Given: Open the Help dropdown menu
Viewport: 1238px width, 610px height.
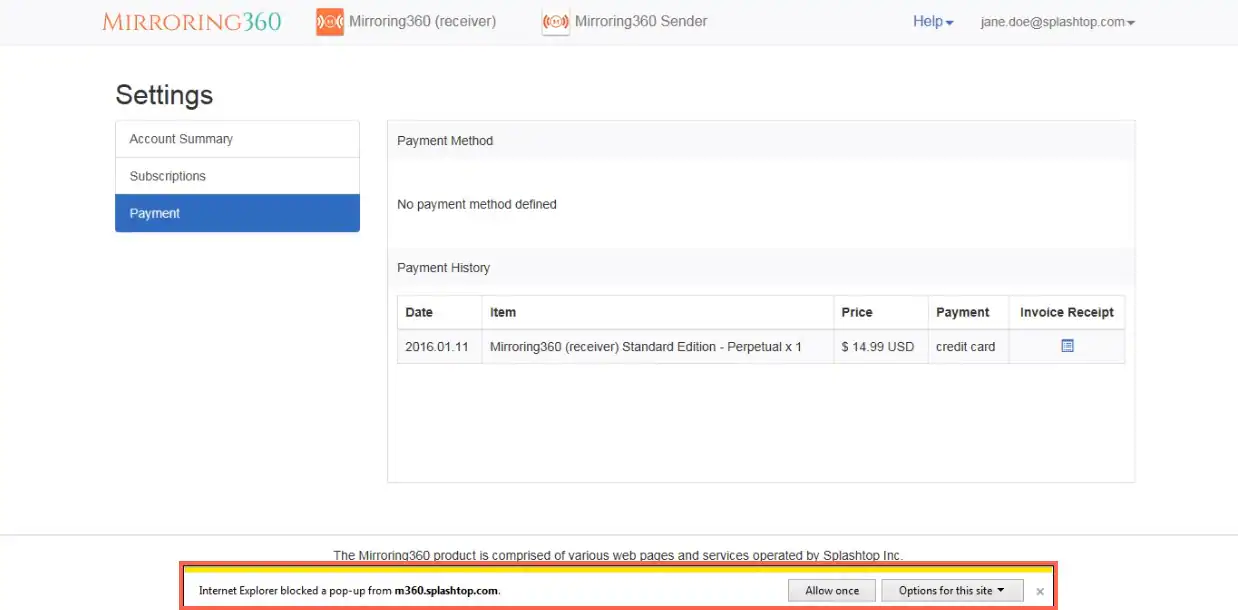Looking at the screenshot, I should 933,22.
